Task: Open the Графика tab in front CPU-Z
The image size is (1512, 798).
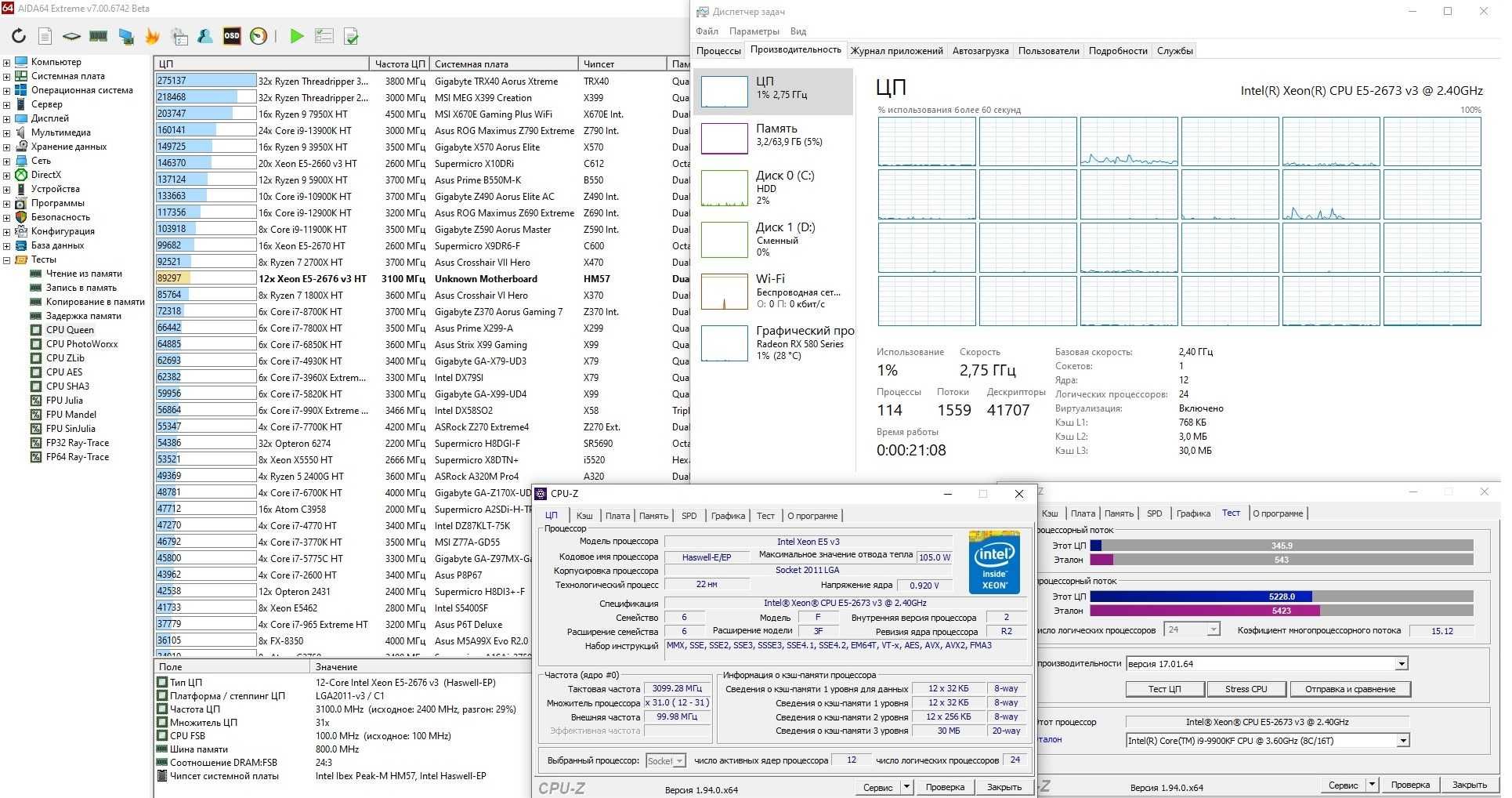Action: click(x=728, y=516)
